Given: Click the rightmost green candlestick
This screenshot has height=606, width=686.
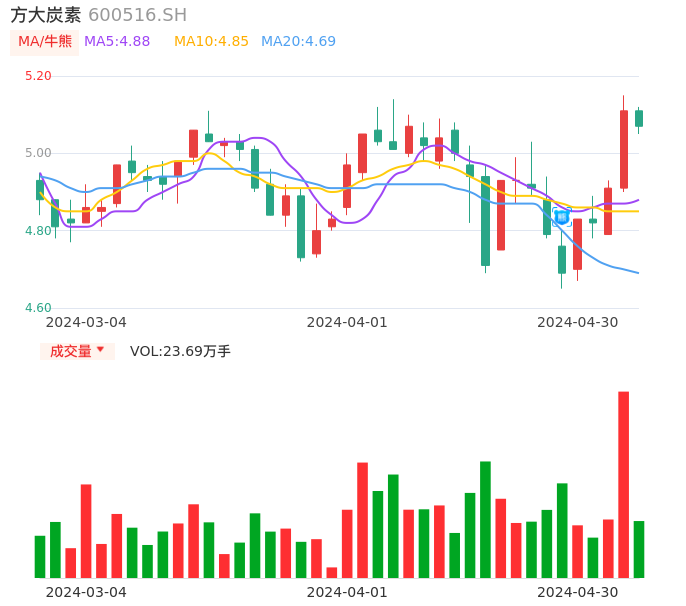Looking at the screenshot, I should coord(639,118).
